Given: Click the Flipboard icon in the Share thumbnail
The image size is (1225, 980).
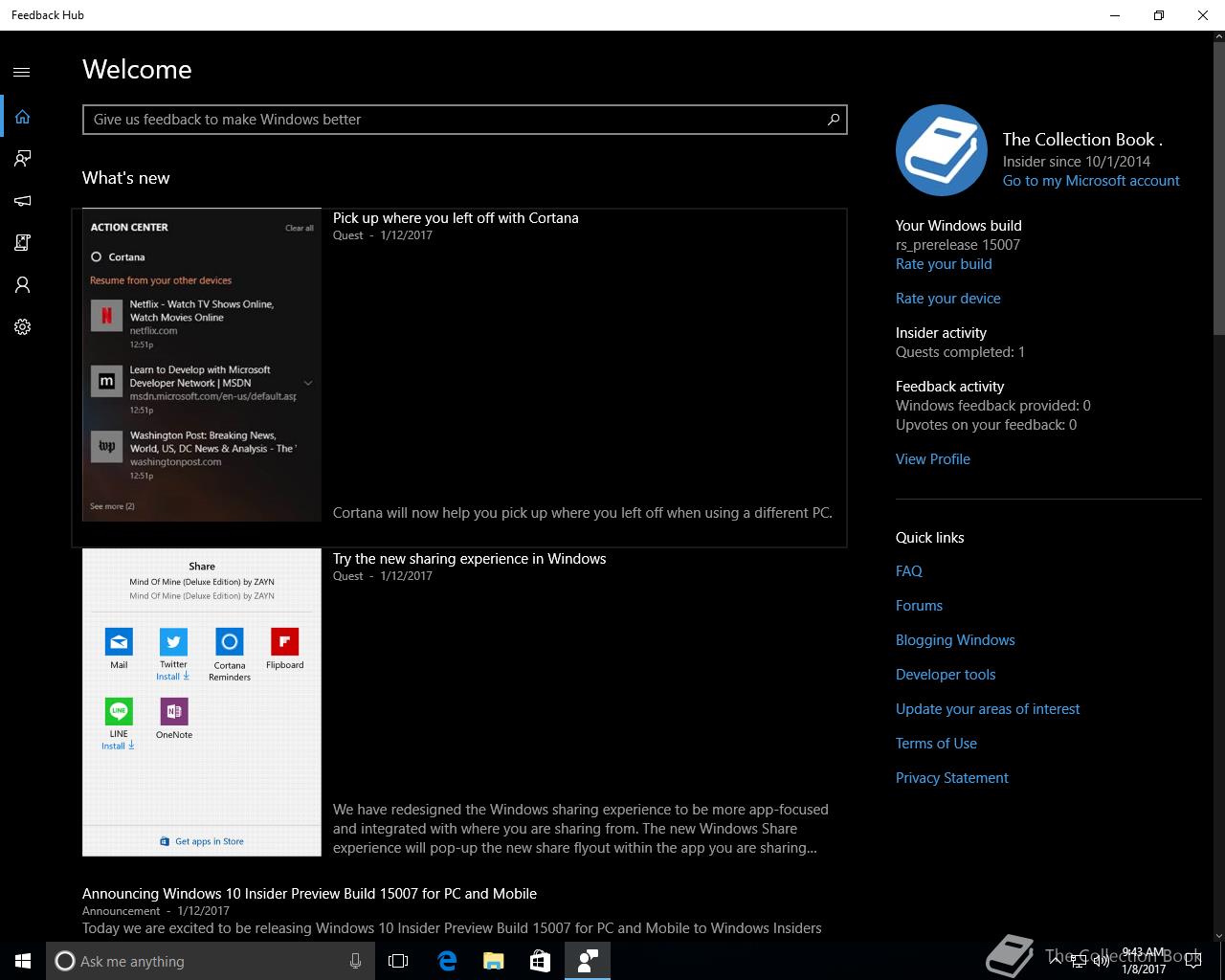Looking at the screenshot, I should 284,641.
